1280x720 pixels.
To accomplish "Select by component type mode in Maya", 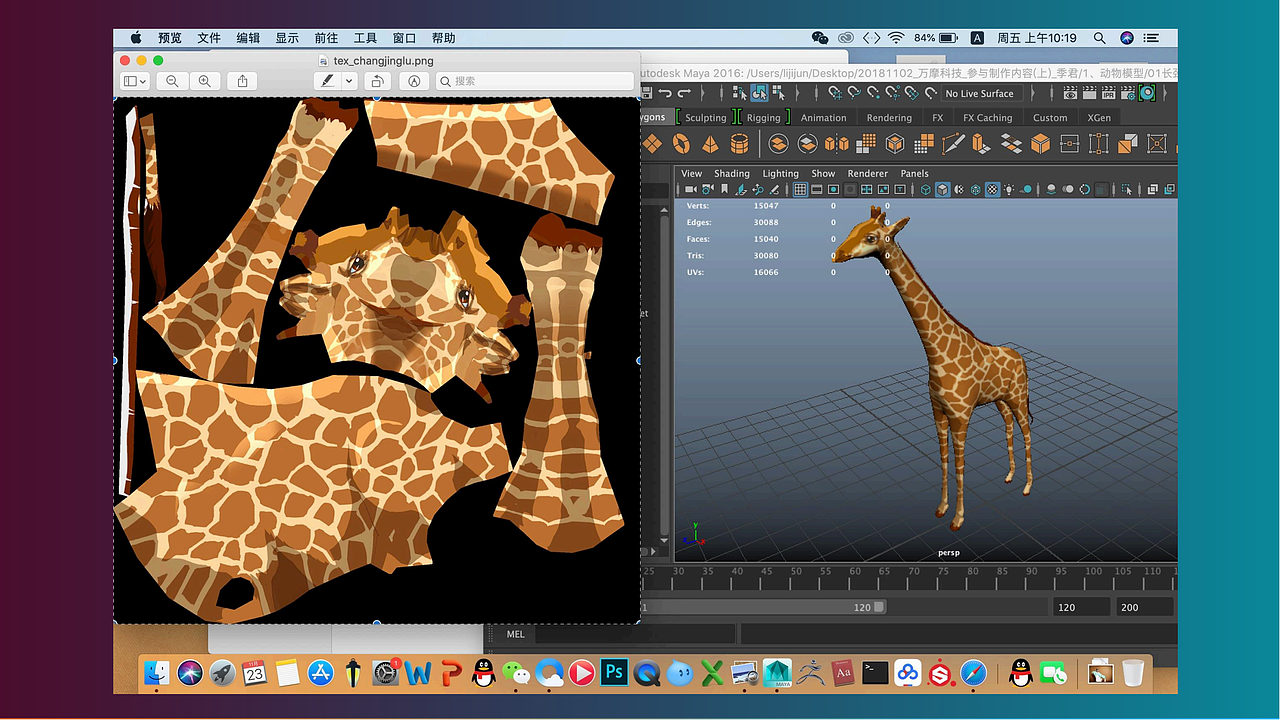I will click(x=778, y=93).
